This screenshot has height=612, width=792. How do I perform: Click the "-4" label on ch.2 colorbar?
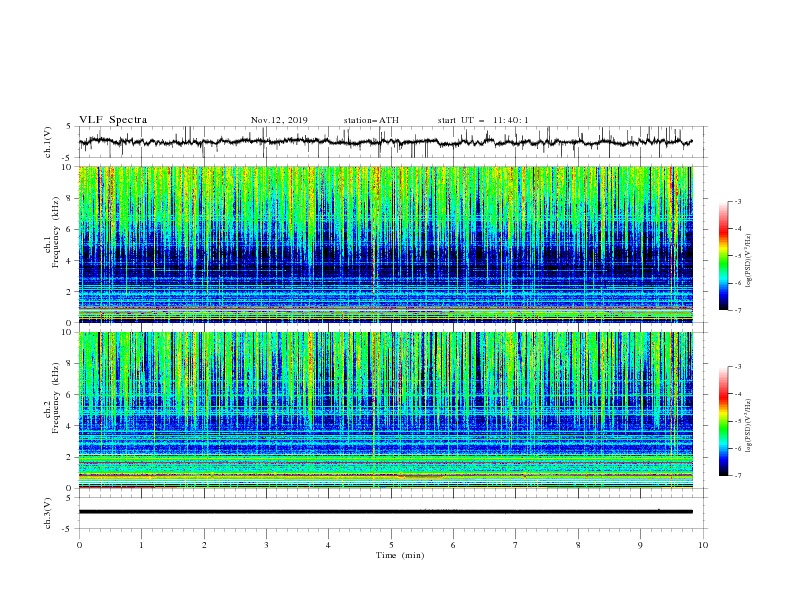tap(738, 394)
